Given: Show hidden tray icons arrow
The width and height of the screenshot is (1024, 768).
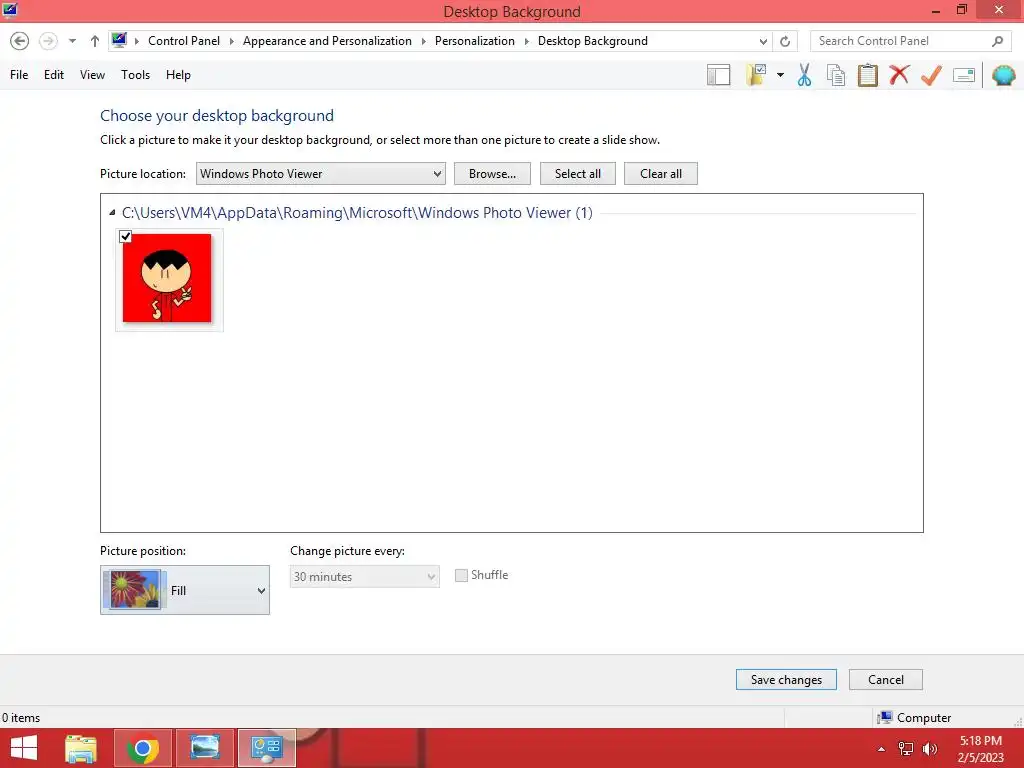Looking at the screenshot, I should tap(882, 749).
